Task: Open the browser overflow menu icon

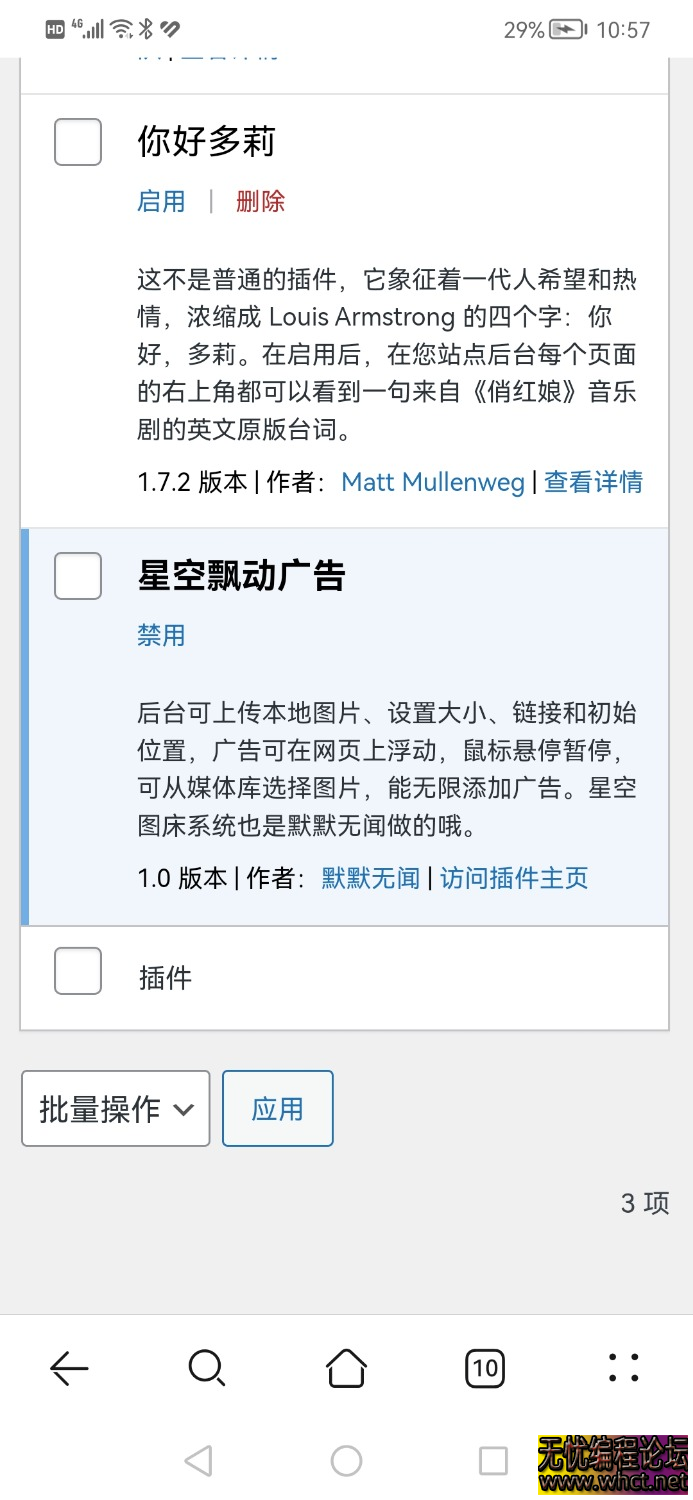Action: [623, 1368]
